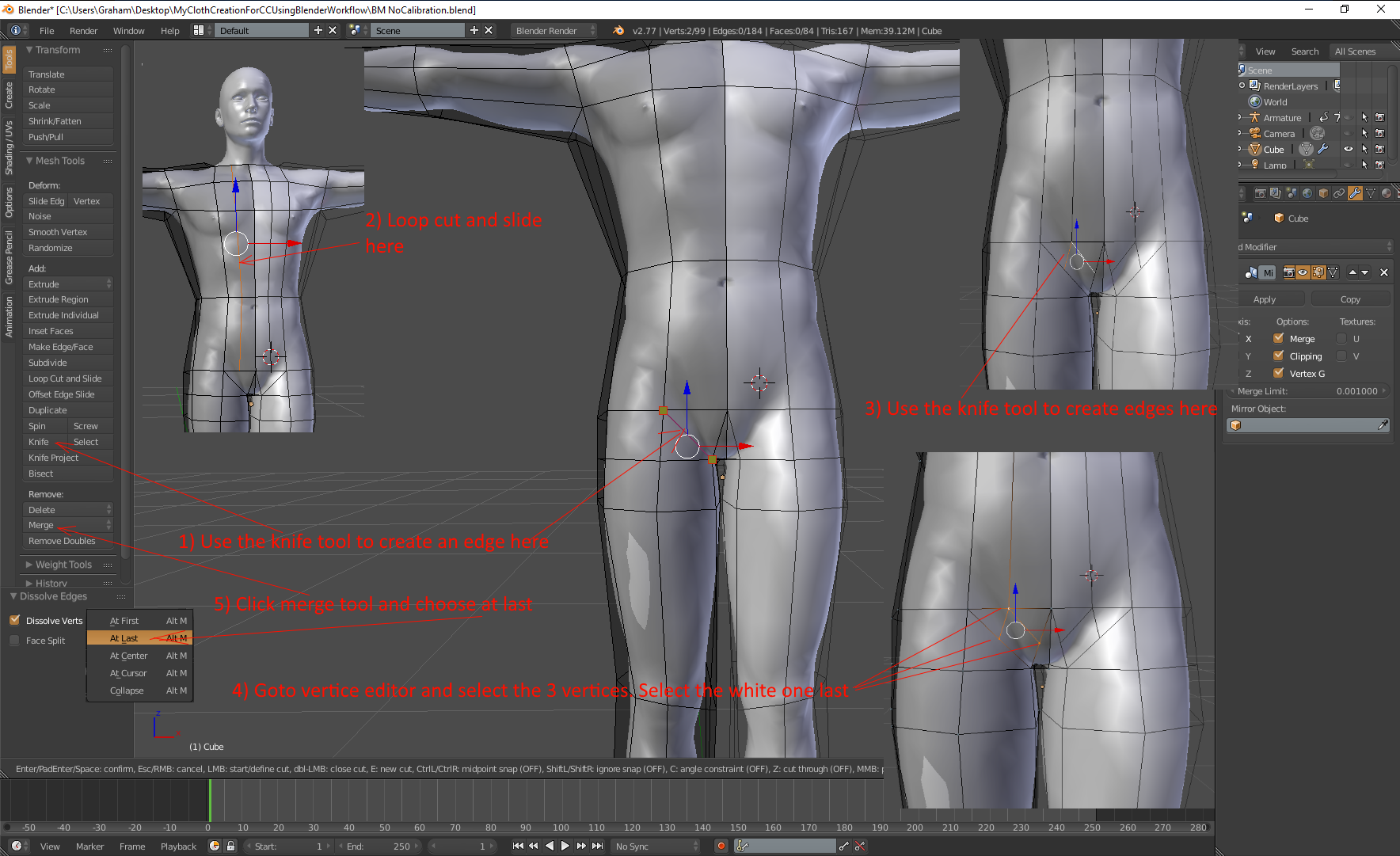Open the Help menu

click(x=169, y=30)
